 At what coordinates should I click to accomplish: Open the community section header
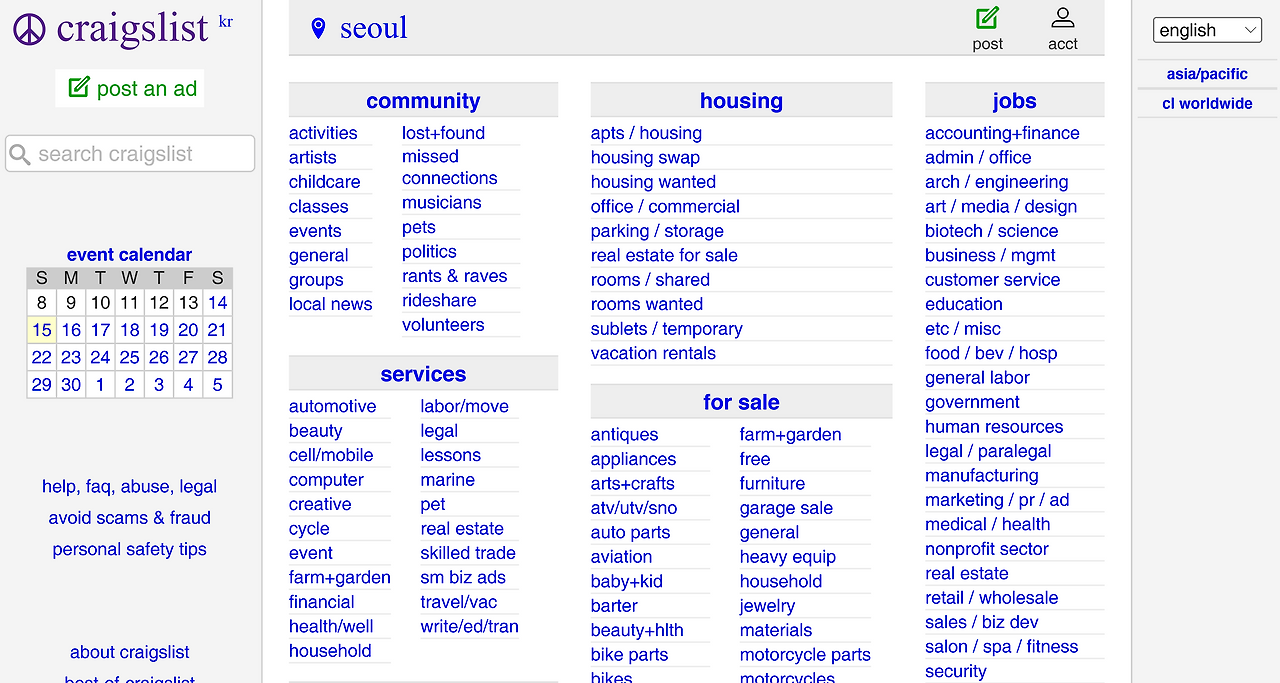423,101
